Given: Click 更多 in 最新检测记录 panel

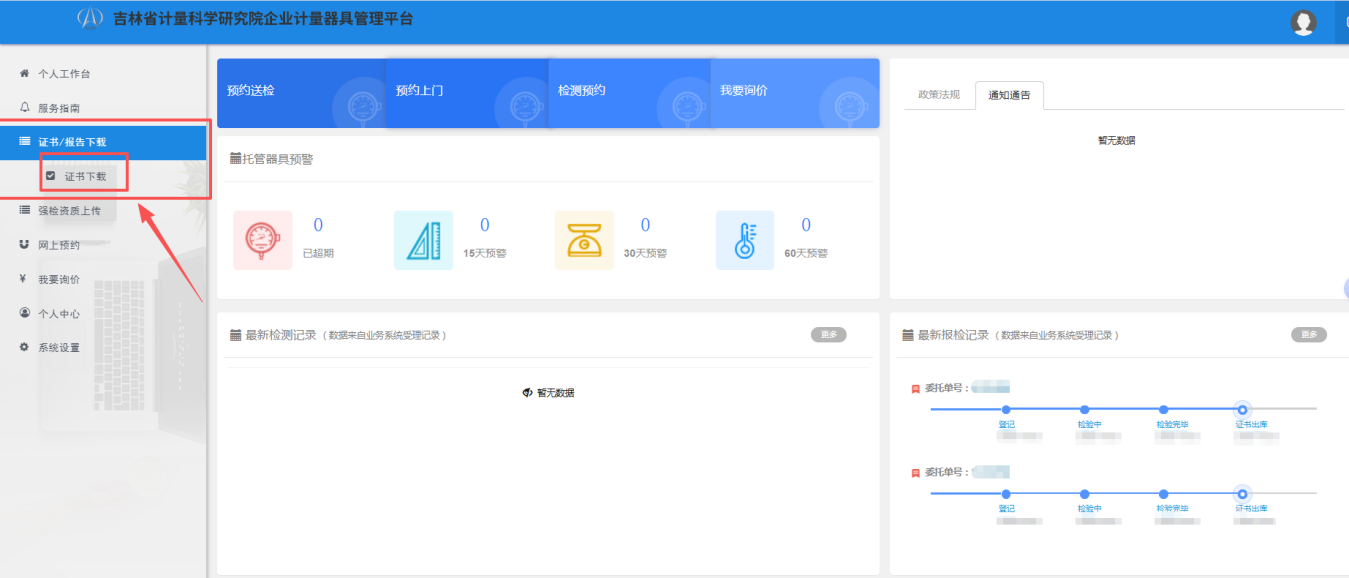Looking at the screenshot, I should tap(827, 335).
